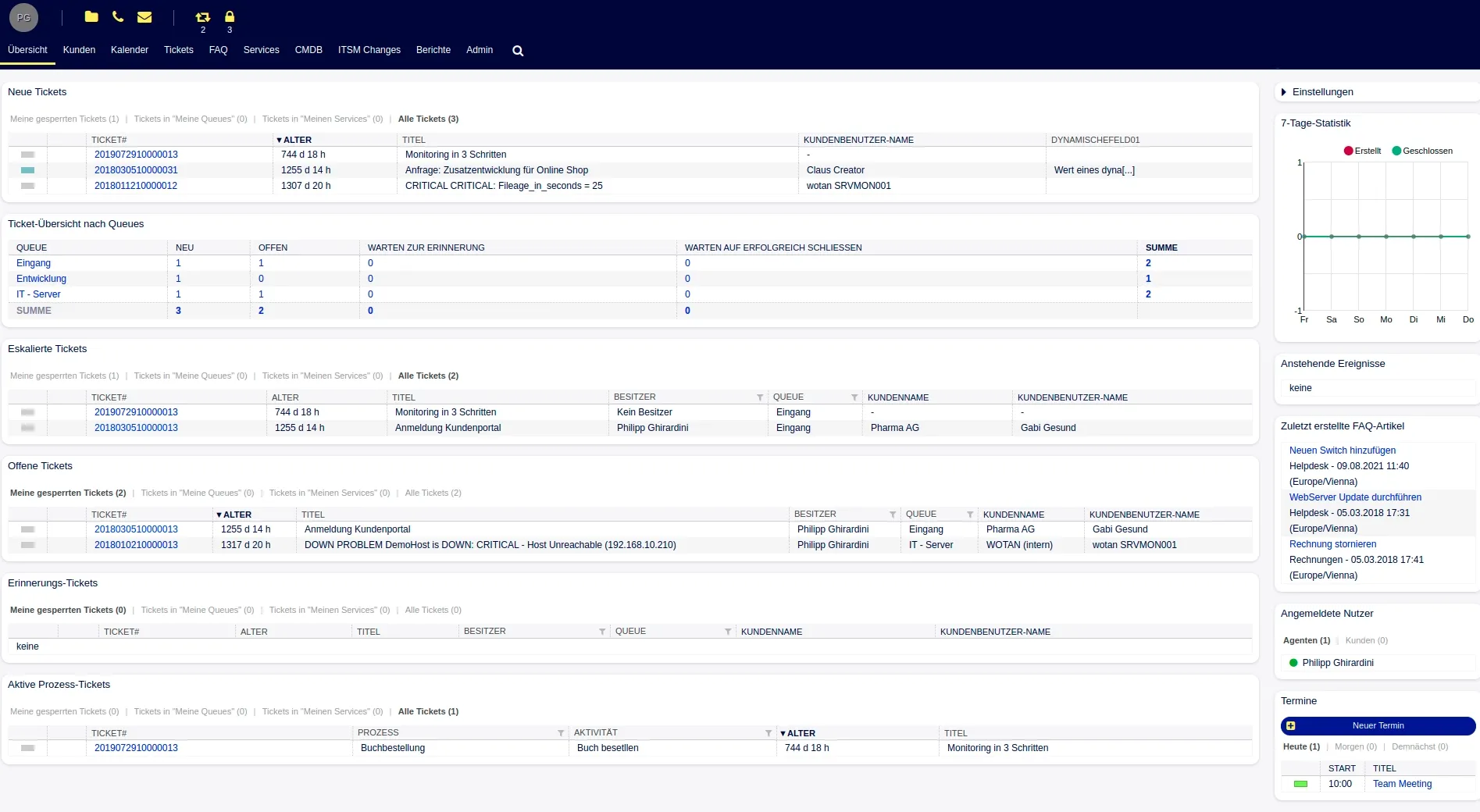The image size is (1480, 812).
Task: Click the folder icon in top toolbar
Action: 91,16
